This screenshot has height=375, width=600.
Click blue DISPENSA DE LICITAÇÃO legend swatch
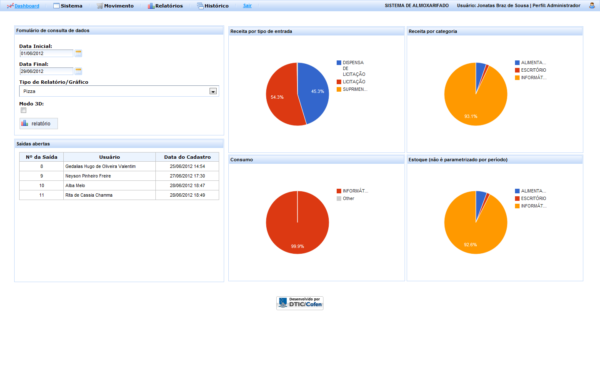tap(339, 62)
